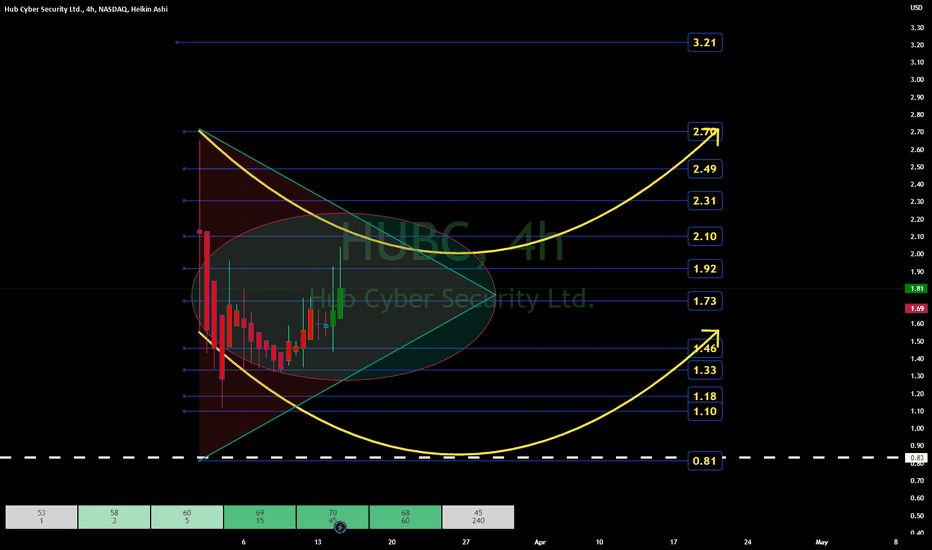This screenshot has width=932, height=550.
Task: Click the 2.31 price level label
Action: pyautogui.click(x=705, y=201)
